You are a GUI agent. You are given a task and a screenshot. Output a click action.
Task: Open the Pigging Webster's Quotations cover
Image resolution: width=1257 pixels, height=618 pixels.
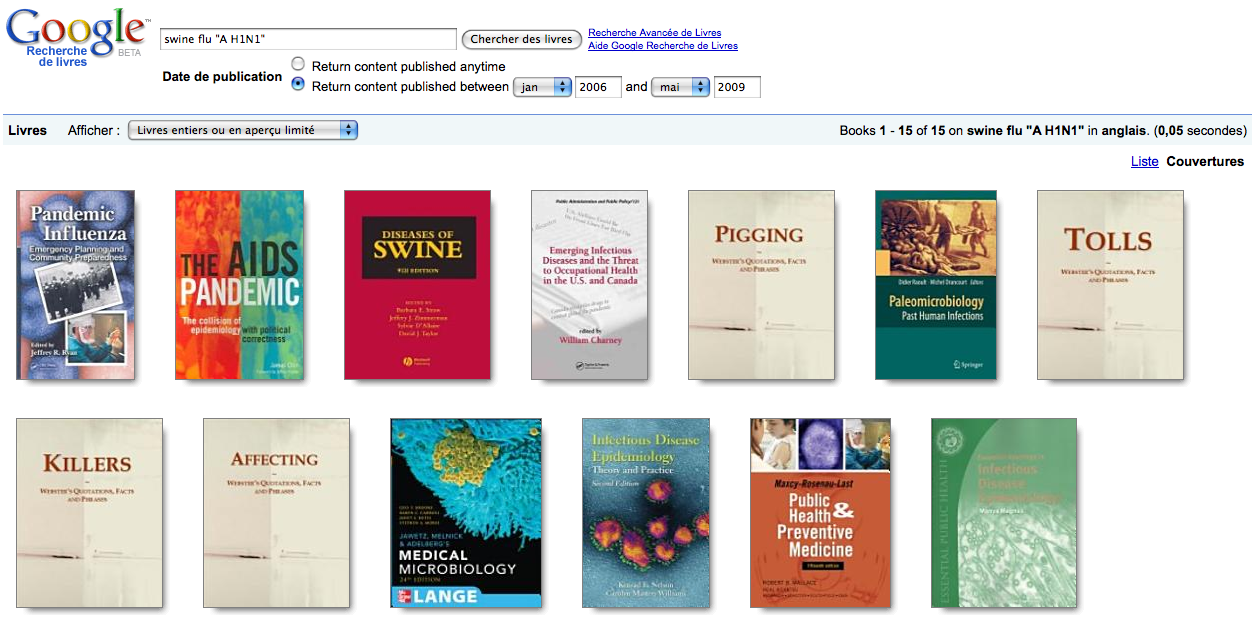761,285
